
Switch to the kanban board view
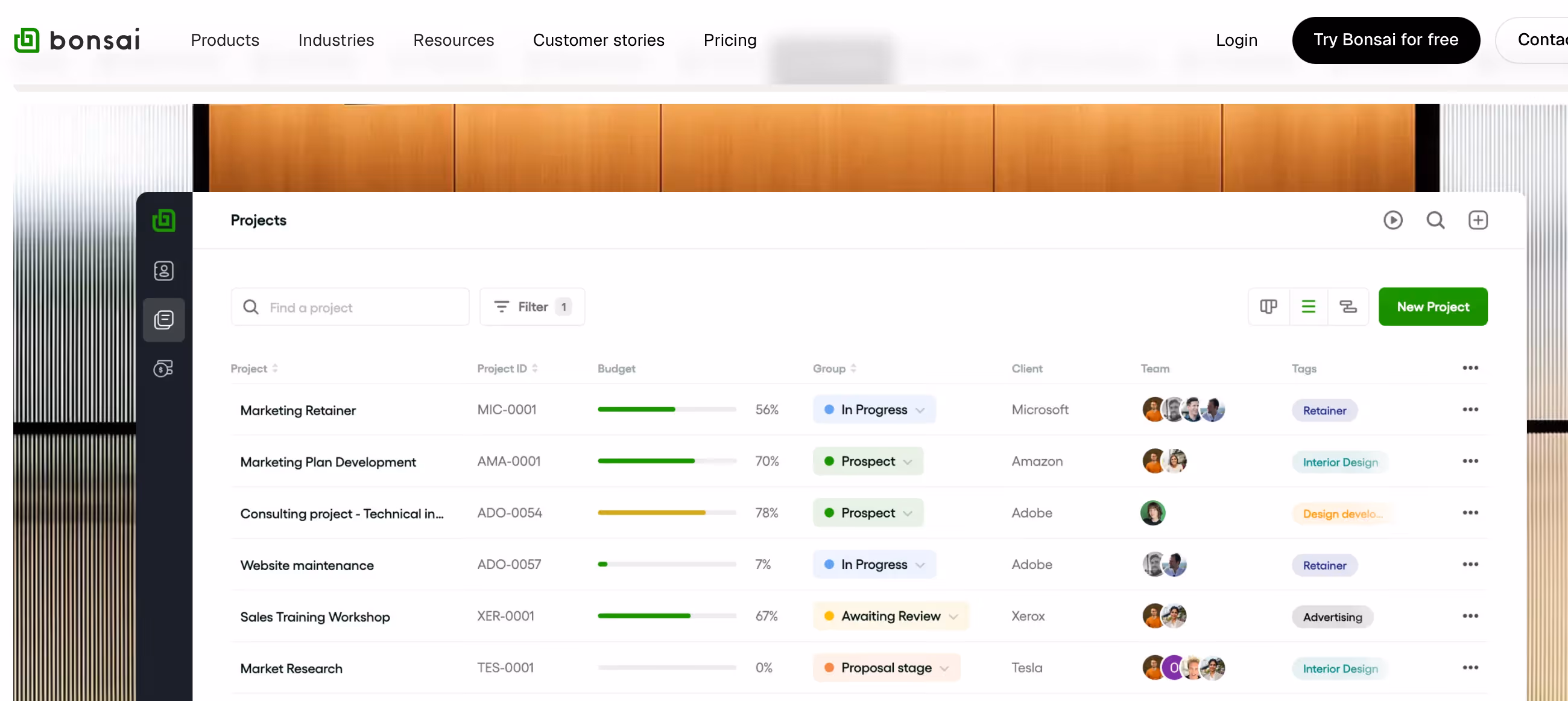1268,306
